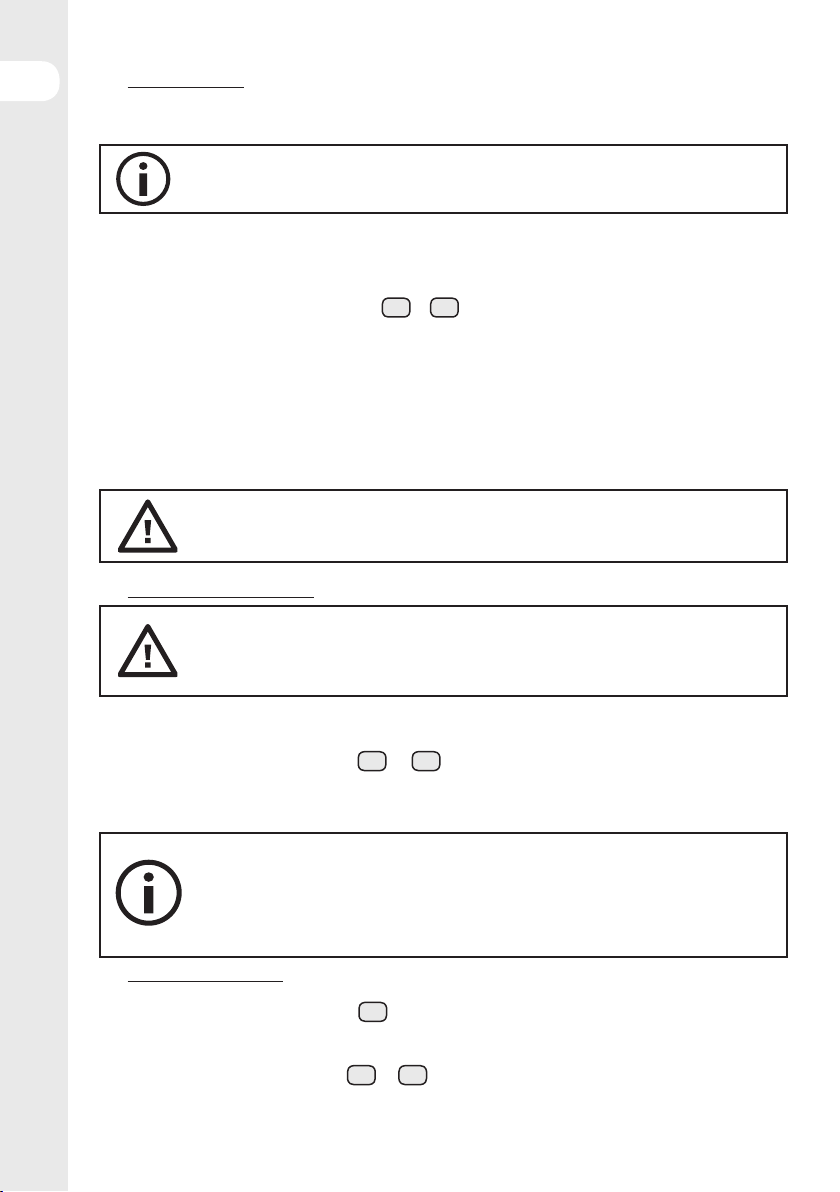The height and width of the screenshot is (1192, 840).
Task: Click the white page tab on the gray margin
Action: pos(29,81)
